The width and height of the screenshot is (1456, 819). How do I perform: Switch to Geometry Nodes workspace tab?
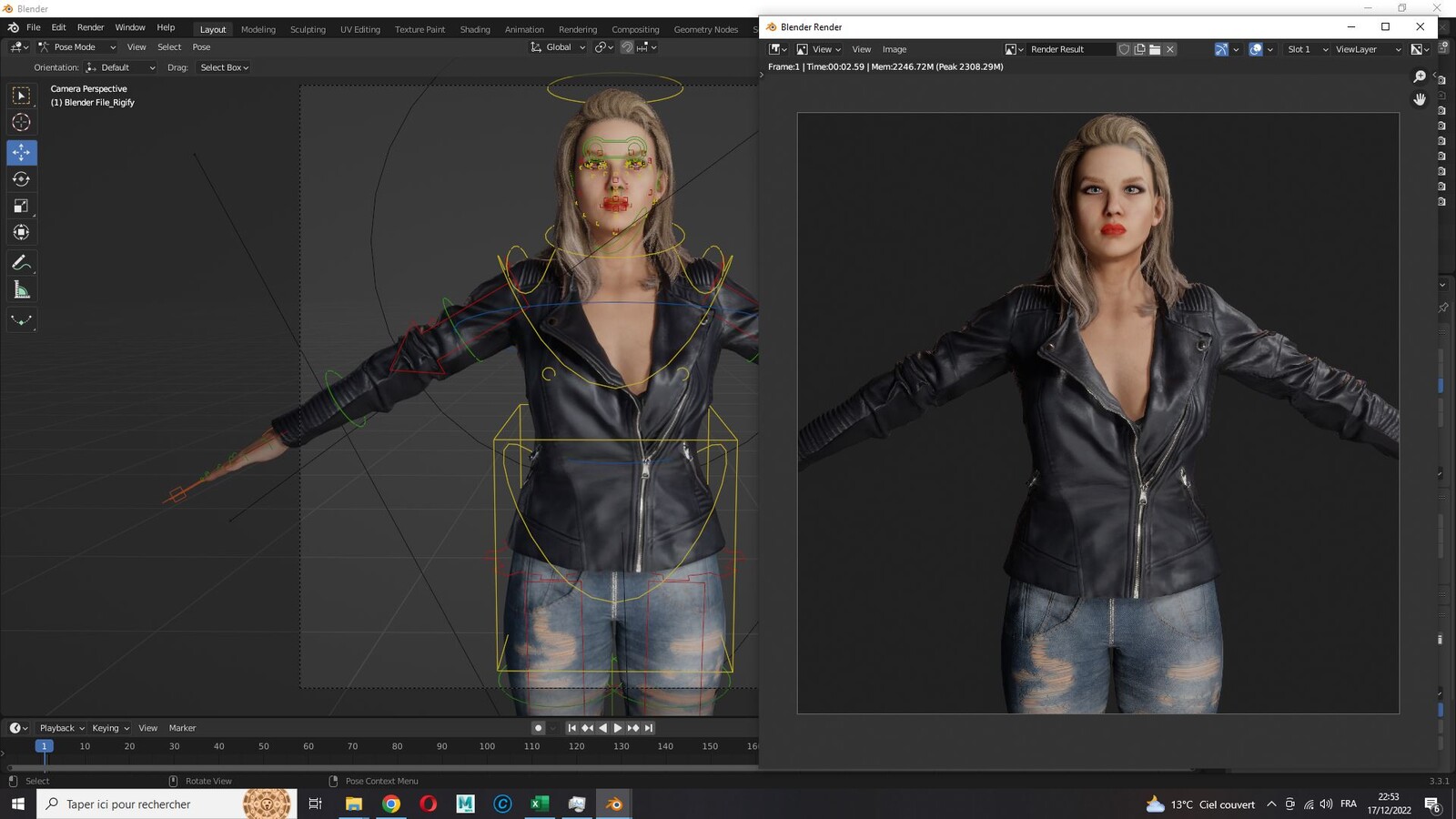point(706,29)
